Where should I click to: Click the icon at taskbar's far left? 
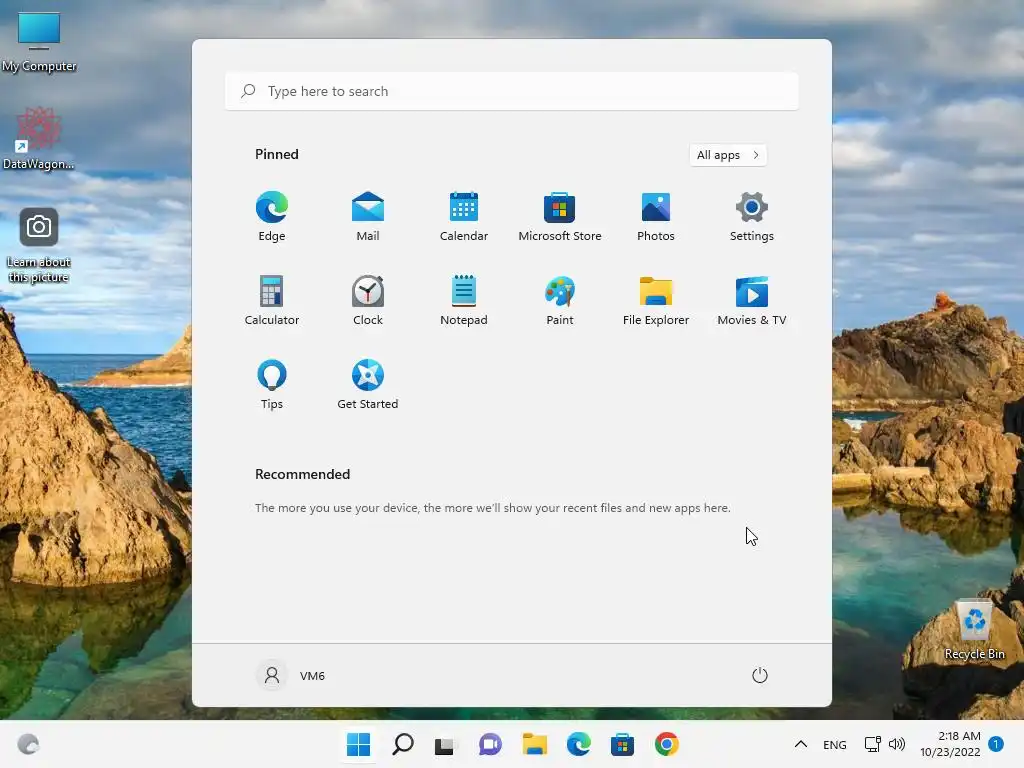coord(28,744)
